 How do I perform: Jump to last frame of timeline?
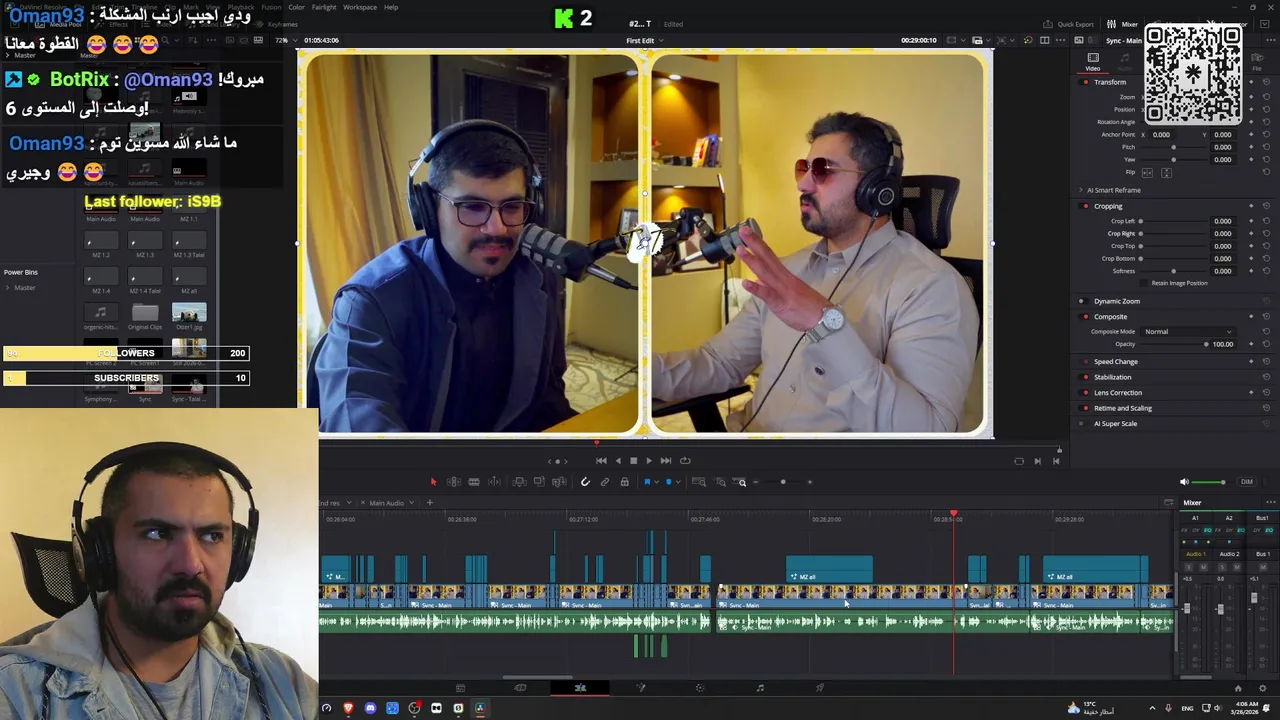[666, 461]
